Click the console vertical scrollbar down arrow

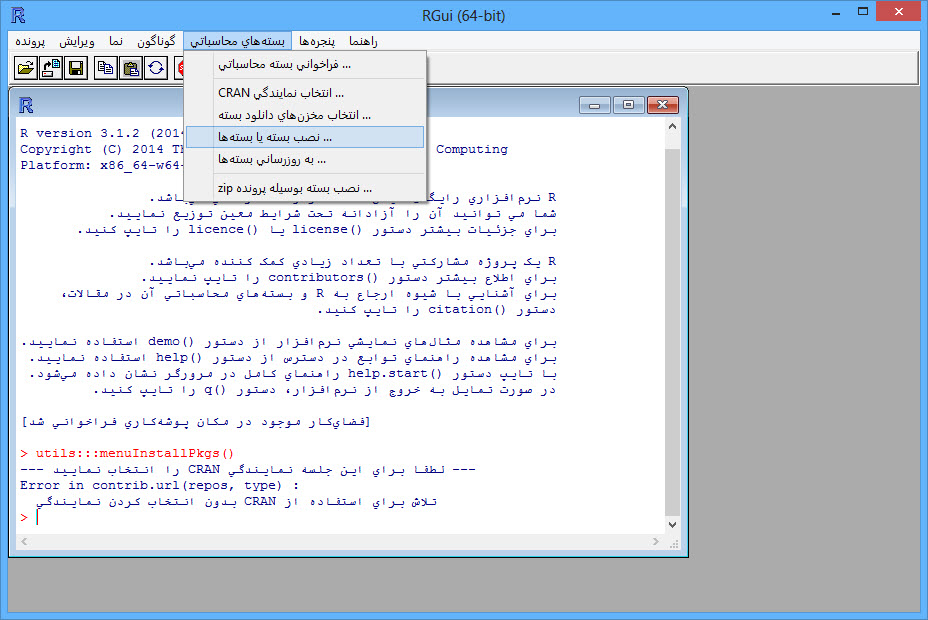click(x=672, y=525)
